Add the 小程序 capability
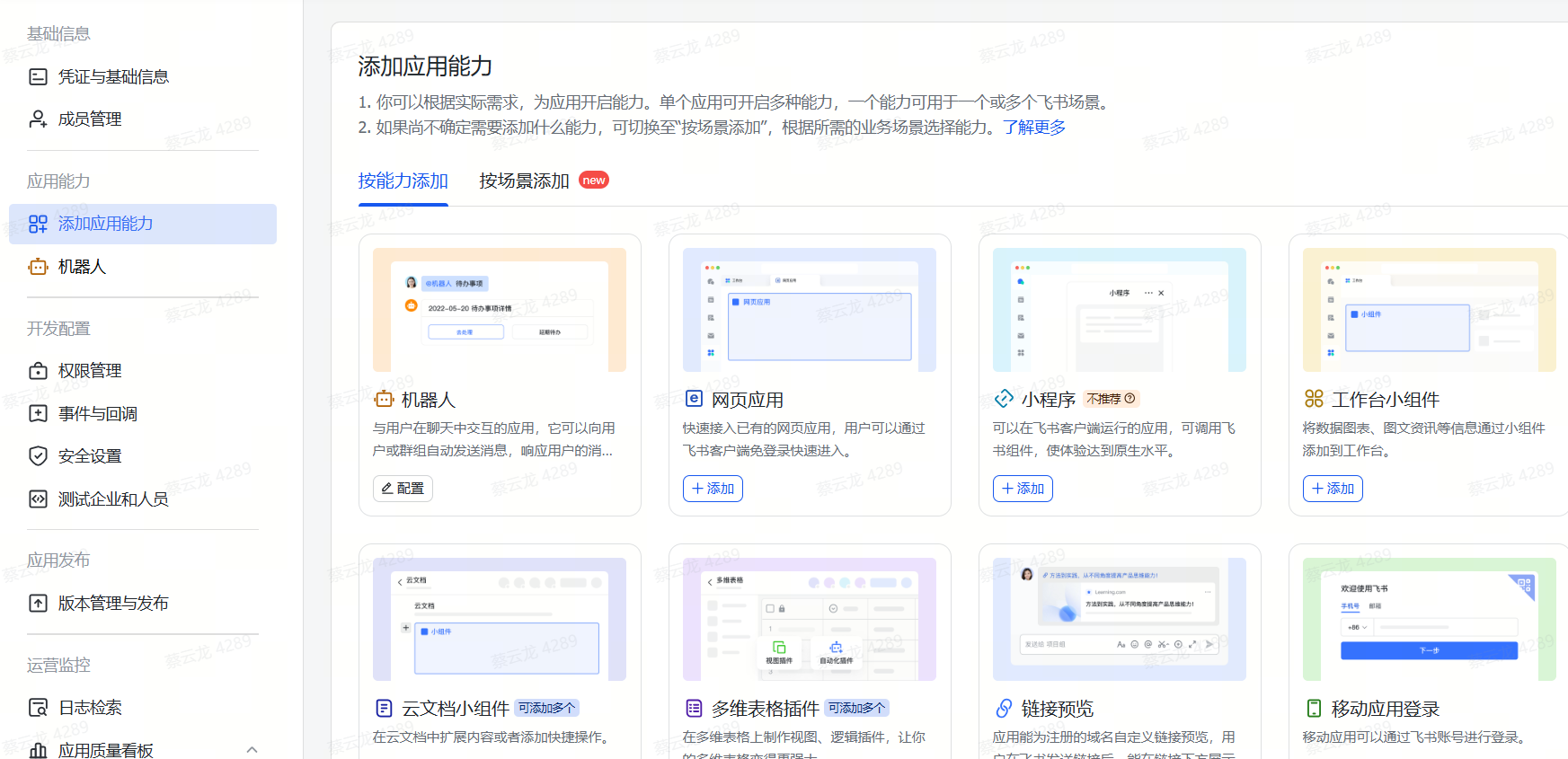Viewport: 1568px width, 759px height. tap(1023, 489)
